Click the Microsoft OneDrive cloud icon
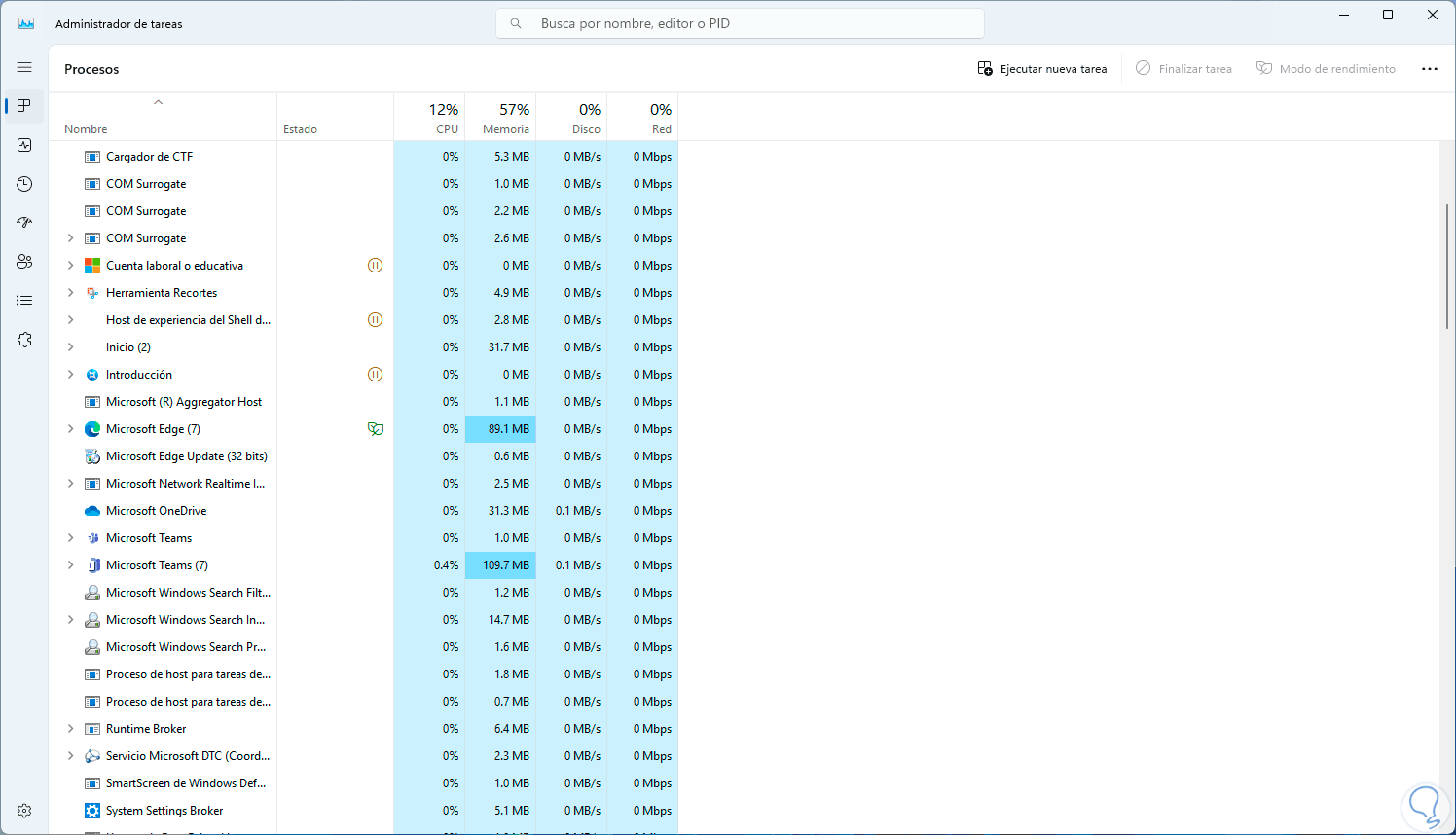This screenshot has width=1456, height=835. (92, 511)
